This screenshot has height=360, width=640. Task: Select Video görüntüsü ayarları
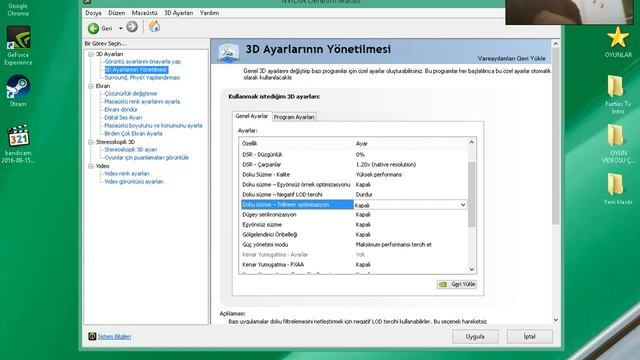point(133,182)
